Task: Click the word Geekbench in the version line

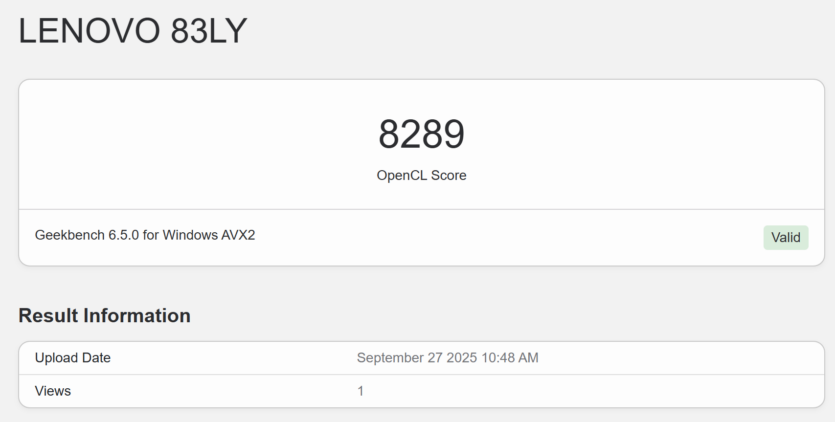Action: point(70,235)
